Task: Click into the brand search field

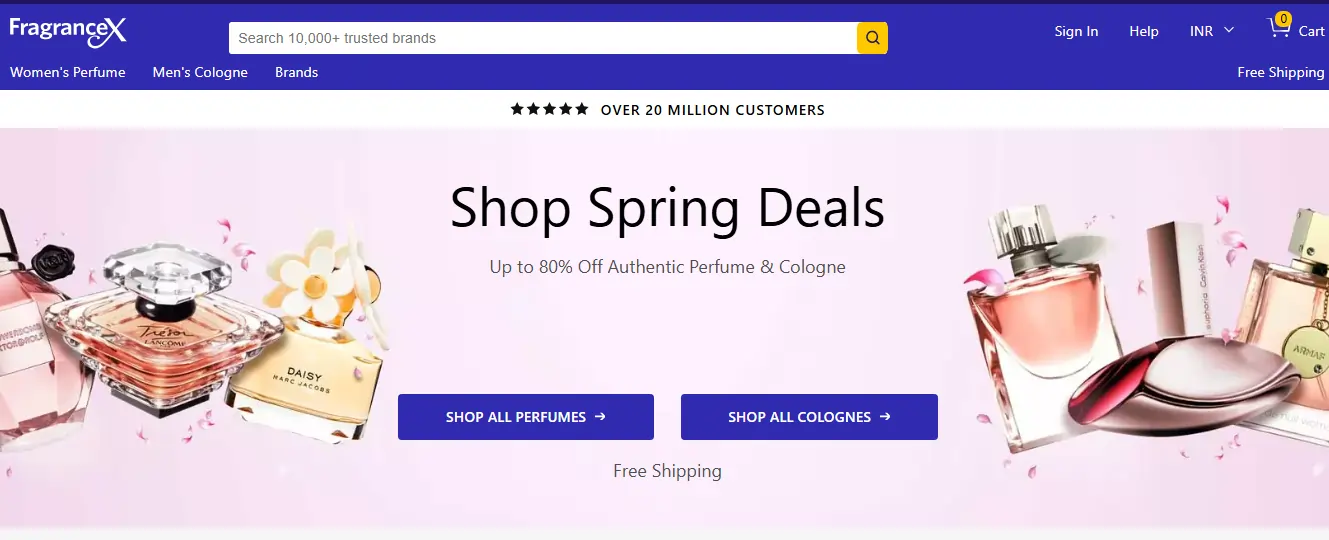Action: click(x=542, y=38)
